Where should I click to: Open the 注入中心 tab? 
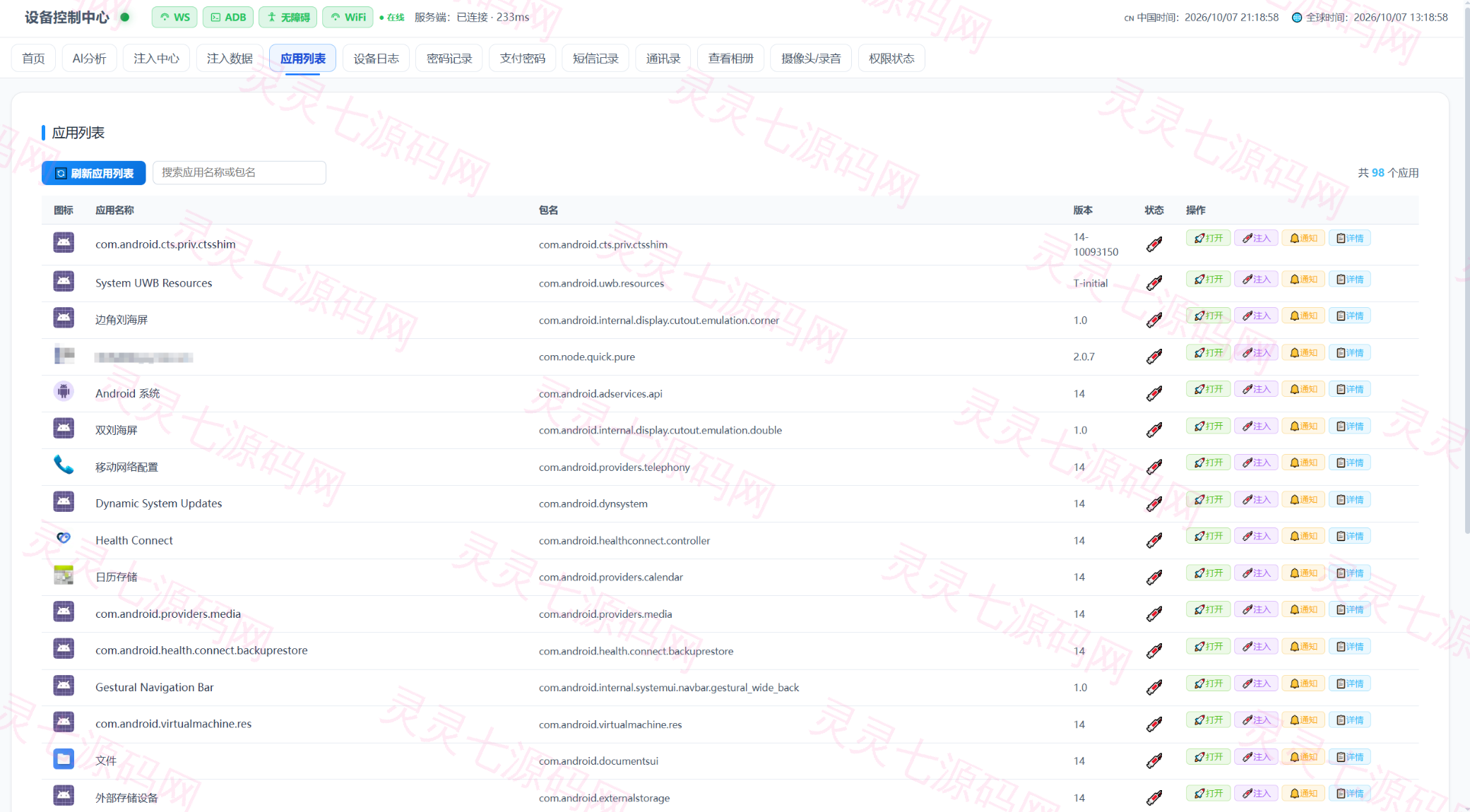[x=156, y=59]
